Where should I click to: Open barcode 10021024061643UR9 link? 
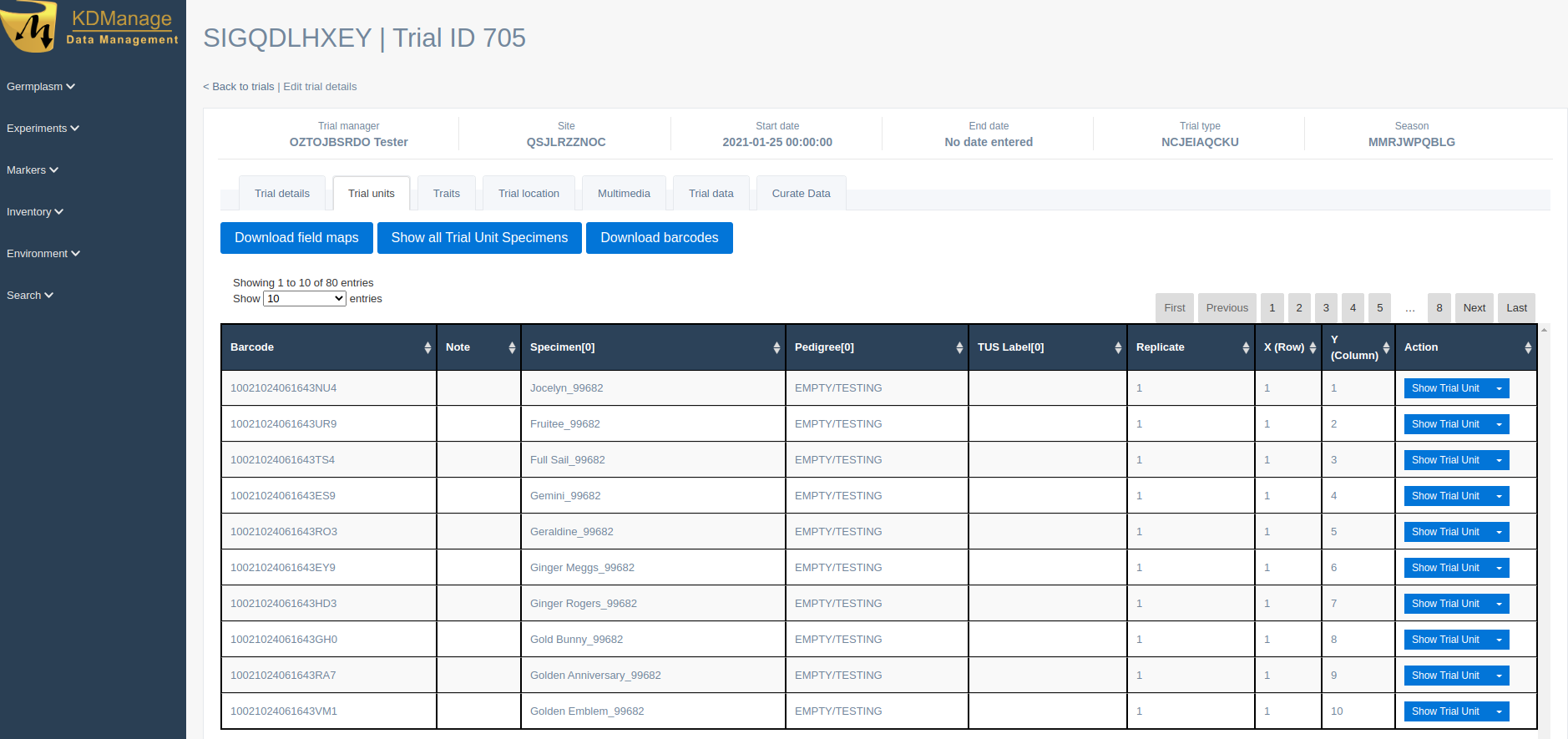(283, 424)
